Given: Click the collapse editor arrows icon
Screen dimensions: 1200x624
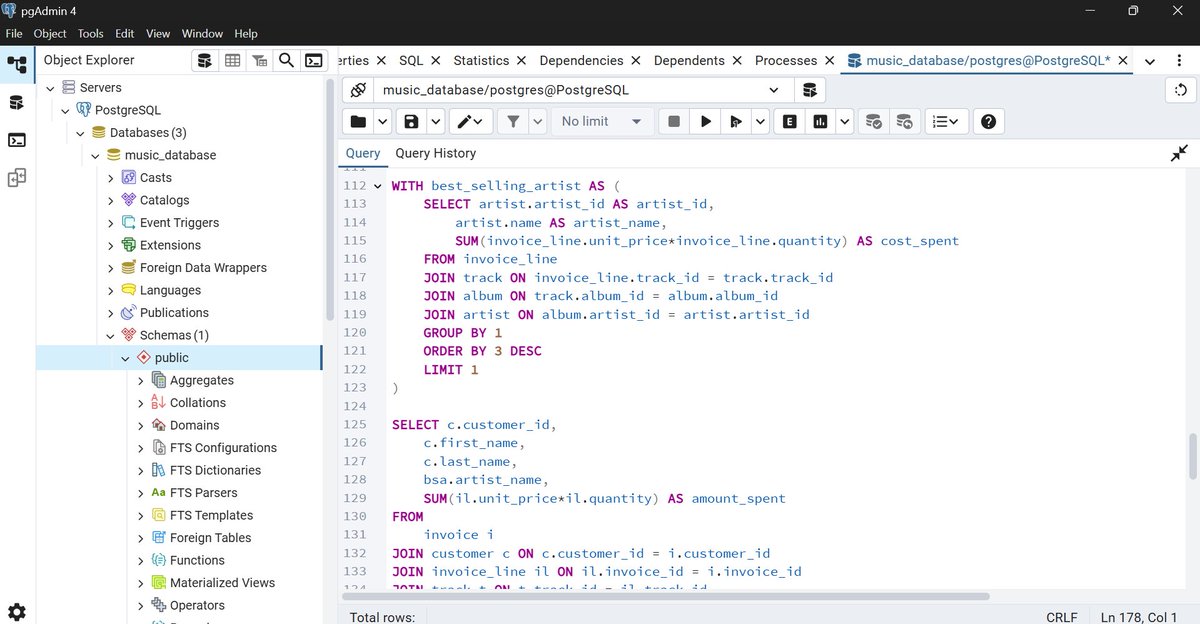Looking at the screenshot, I should [x=1179, y=153].
